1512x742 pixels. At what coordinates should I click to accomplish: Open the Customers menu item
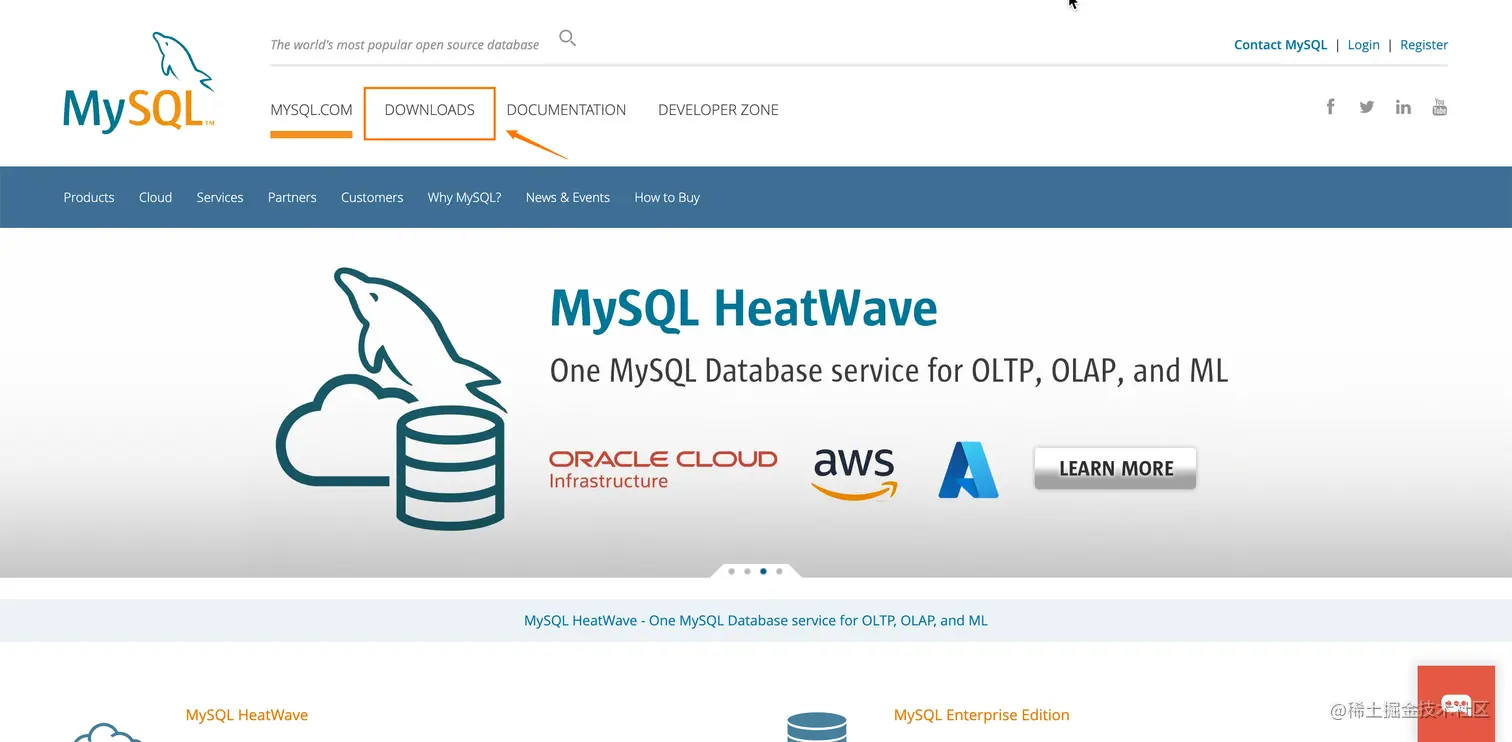(372, 197)
